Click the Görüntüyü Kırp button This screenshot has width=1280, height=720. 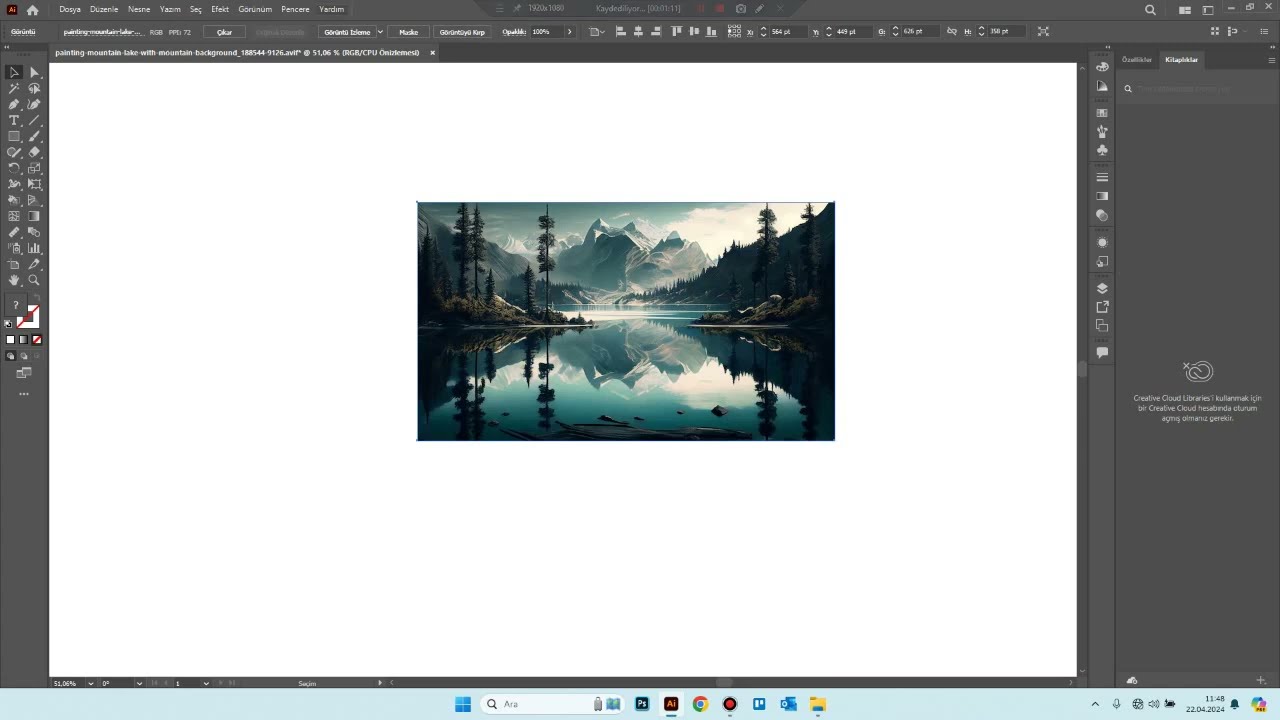point(462,32)
